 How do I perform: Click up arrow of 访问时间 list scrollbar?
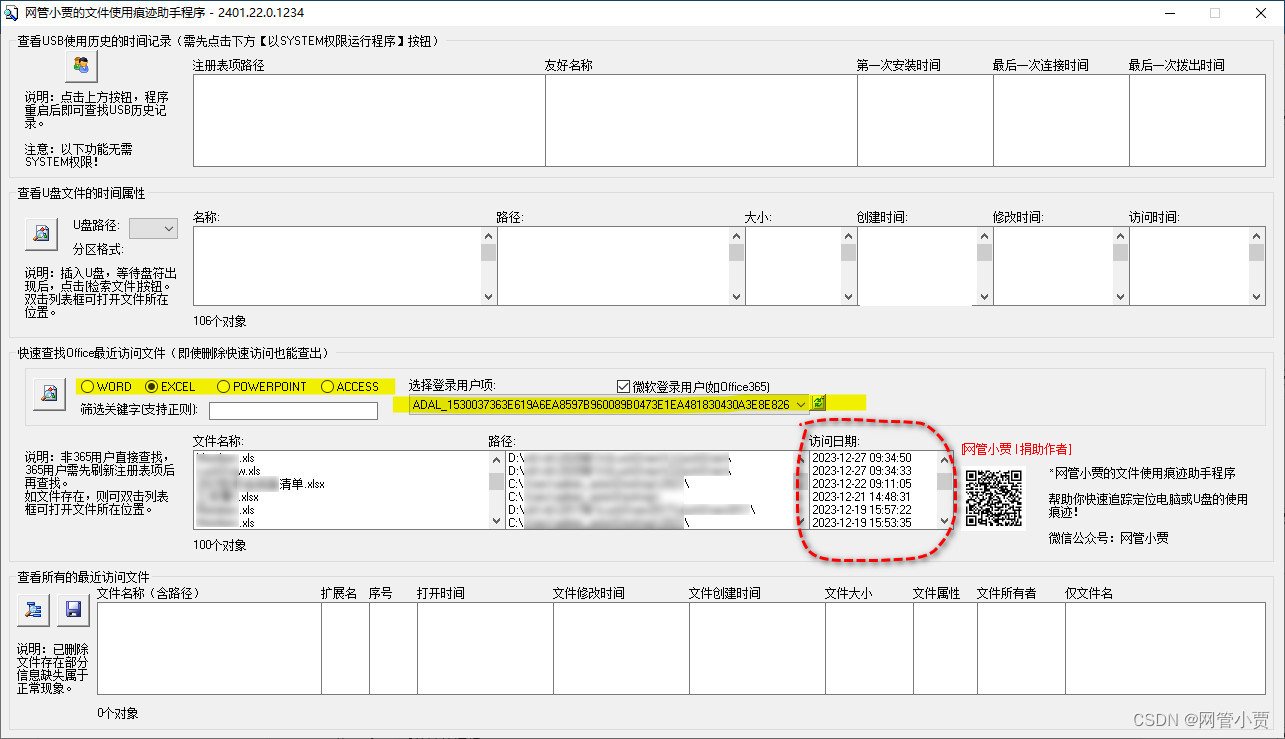pyautogui.click(x=1257, y=236)
